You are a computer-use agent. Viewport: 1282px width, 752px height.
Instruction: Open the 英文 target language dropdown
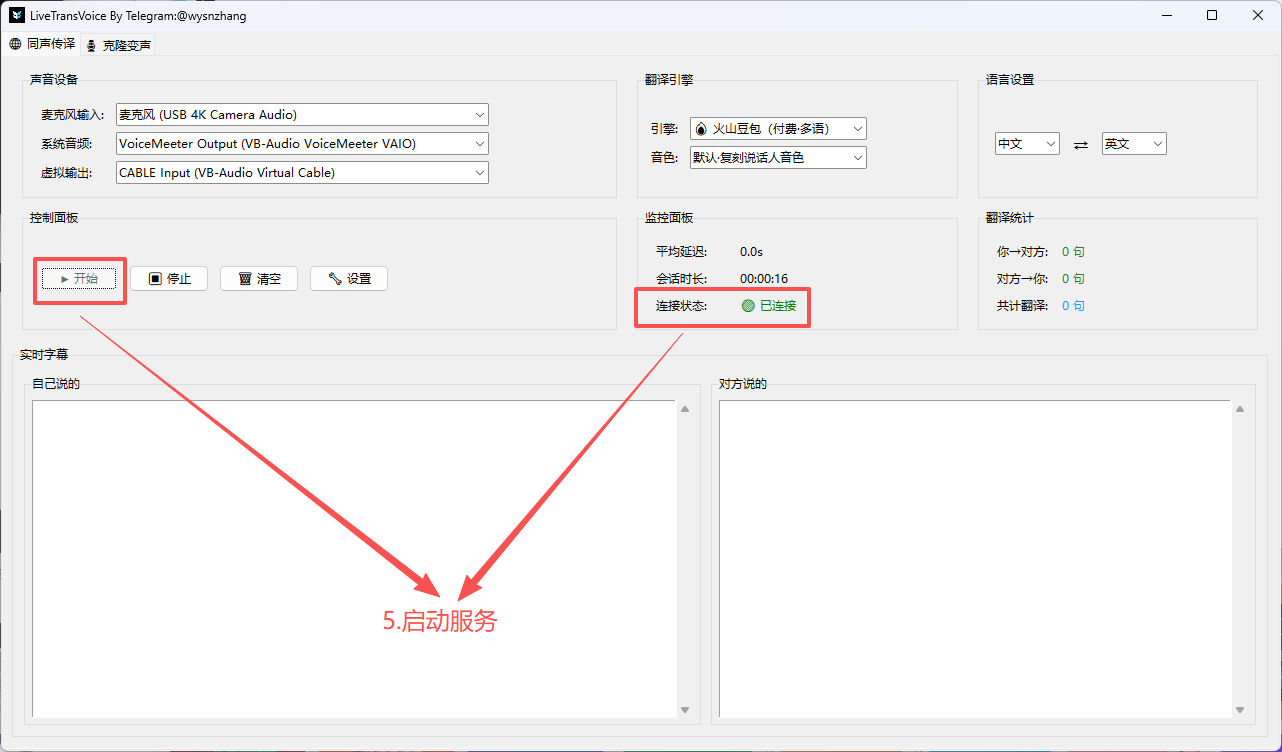1134,144
